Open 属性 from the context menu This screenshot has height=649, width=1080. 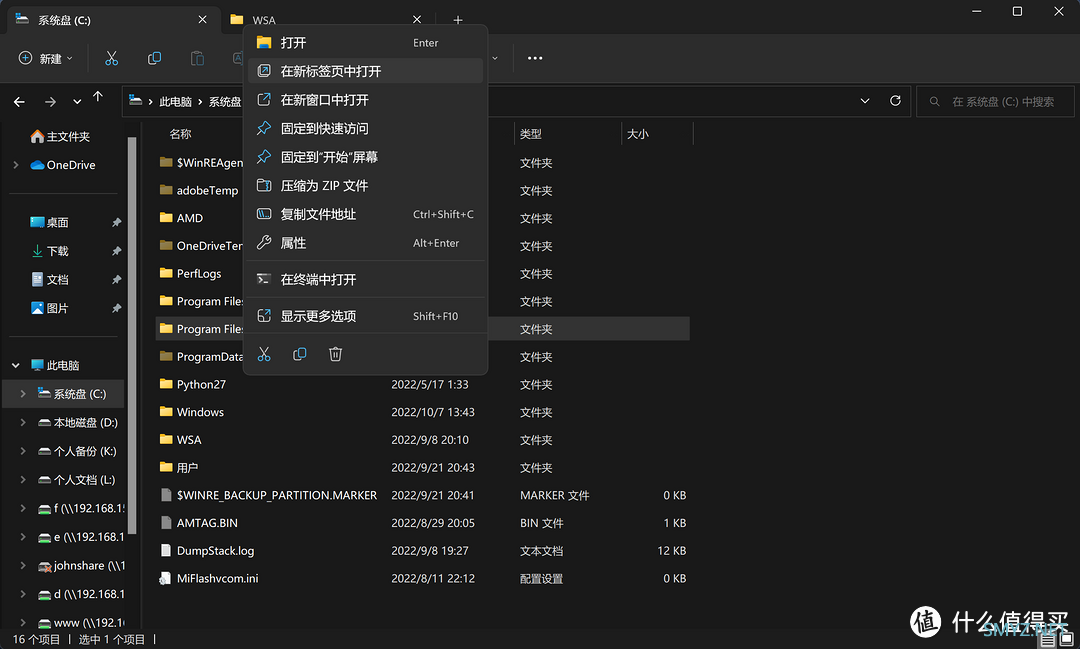[365, 243]
